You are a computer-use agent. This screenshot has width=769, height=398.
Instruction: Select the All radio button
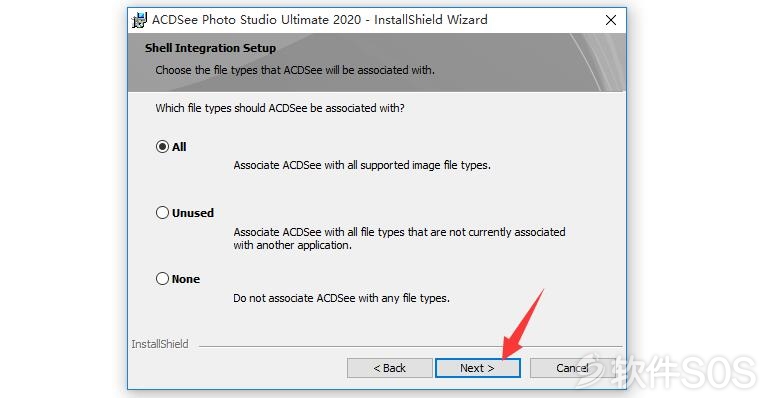click(162, 147)
